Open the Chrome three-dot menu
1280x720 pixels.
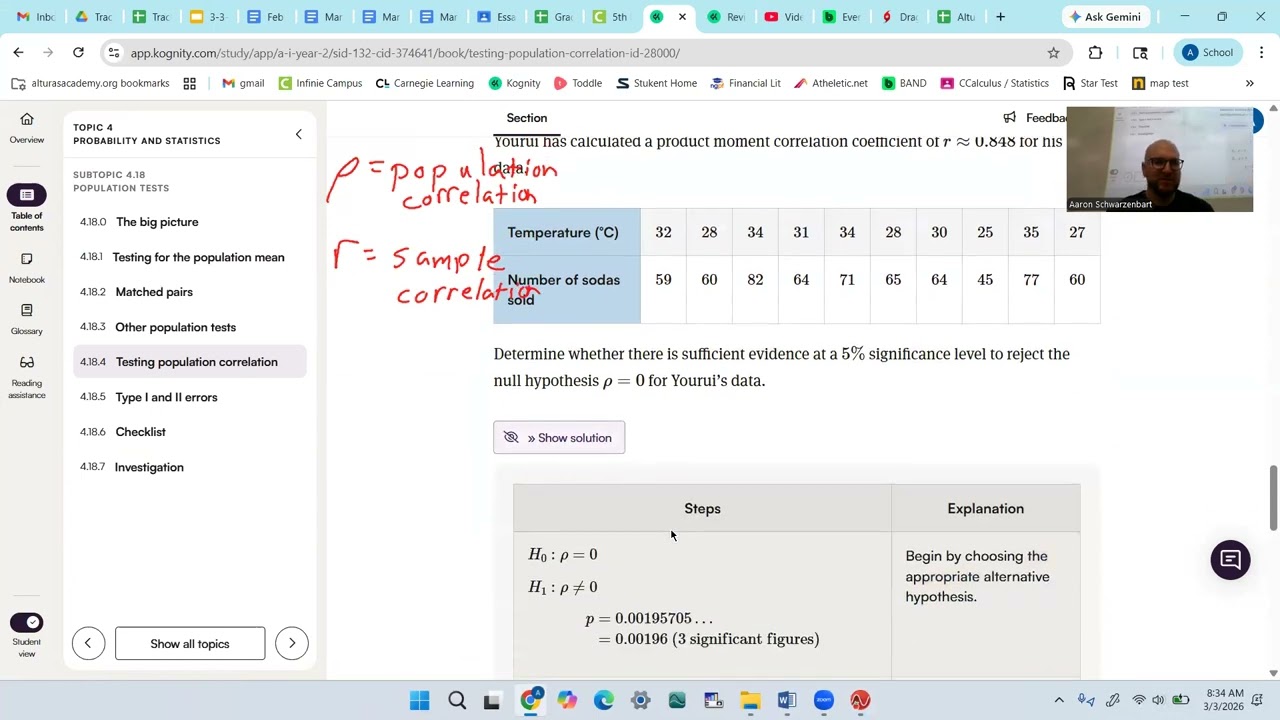click(x=1262, y=53)
